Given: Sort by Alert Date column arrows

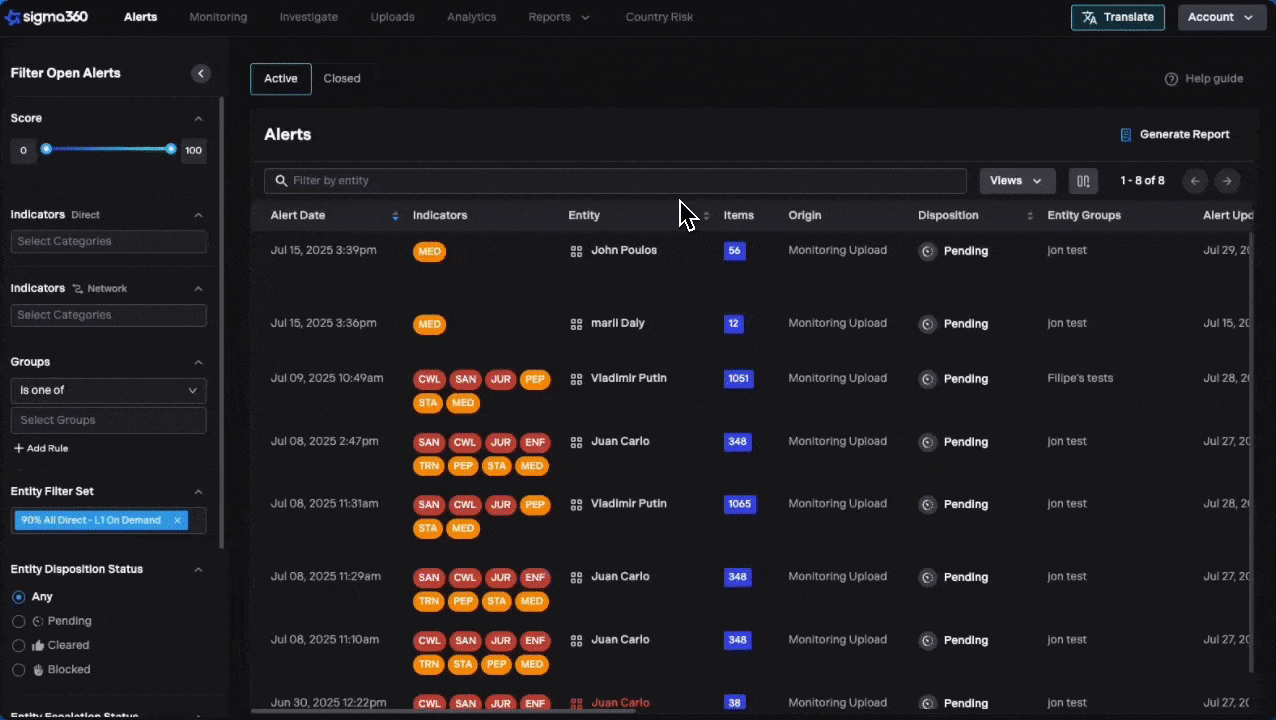Looking at the screenshot, I should [x=395, y=216].
